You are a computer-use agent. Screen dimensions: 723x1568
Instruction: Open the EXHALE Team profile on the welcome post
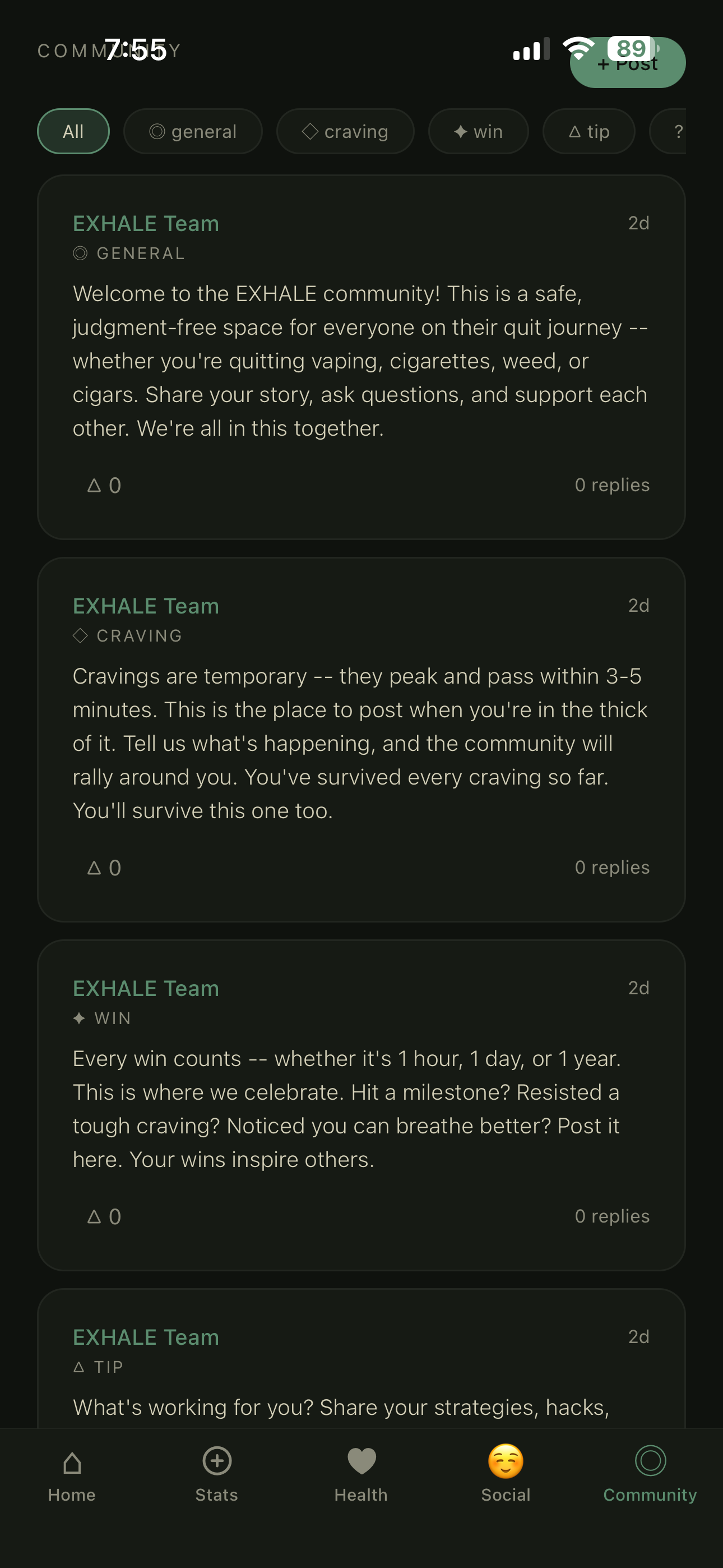pyautogui.click(x=146, y=223)
